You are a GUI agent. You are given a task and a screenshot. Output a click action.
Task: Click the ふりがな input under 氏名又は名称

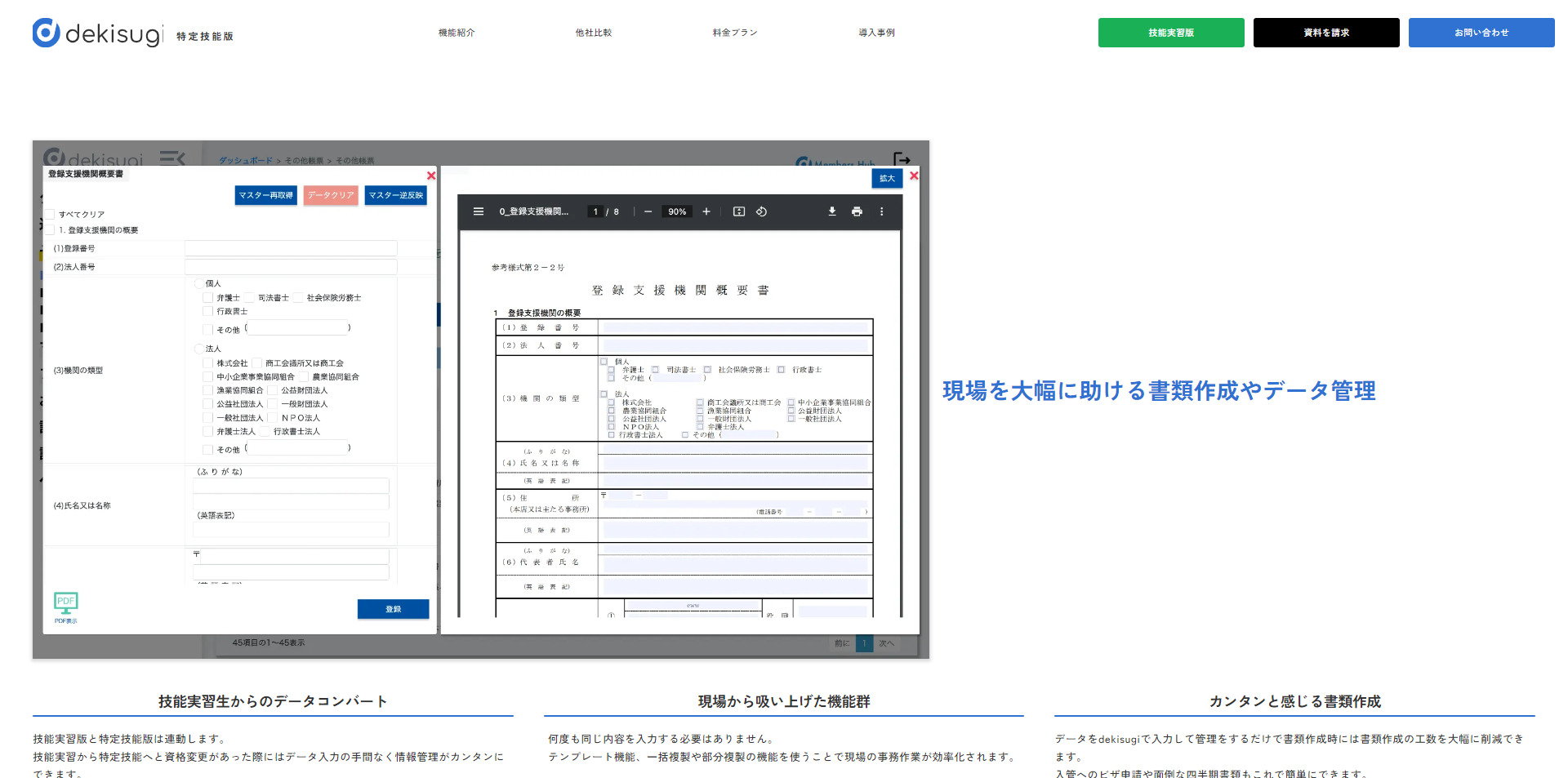(x=291, y=486)
